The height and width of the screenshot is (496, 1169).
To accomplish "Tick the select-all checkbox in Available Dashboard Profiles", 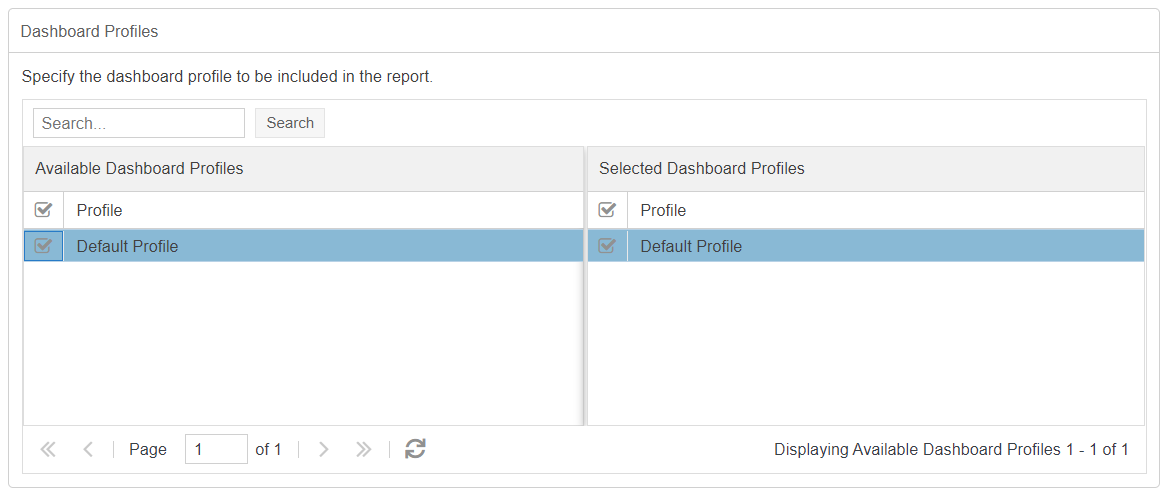I will 43,210.
